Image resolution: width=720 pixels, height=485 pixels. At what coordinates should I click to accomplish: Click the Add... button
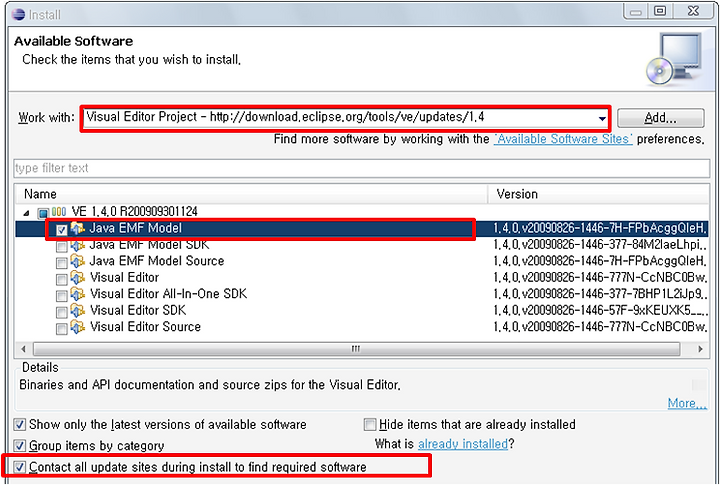[x=660, y=118]
